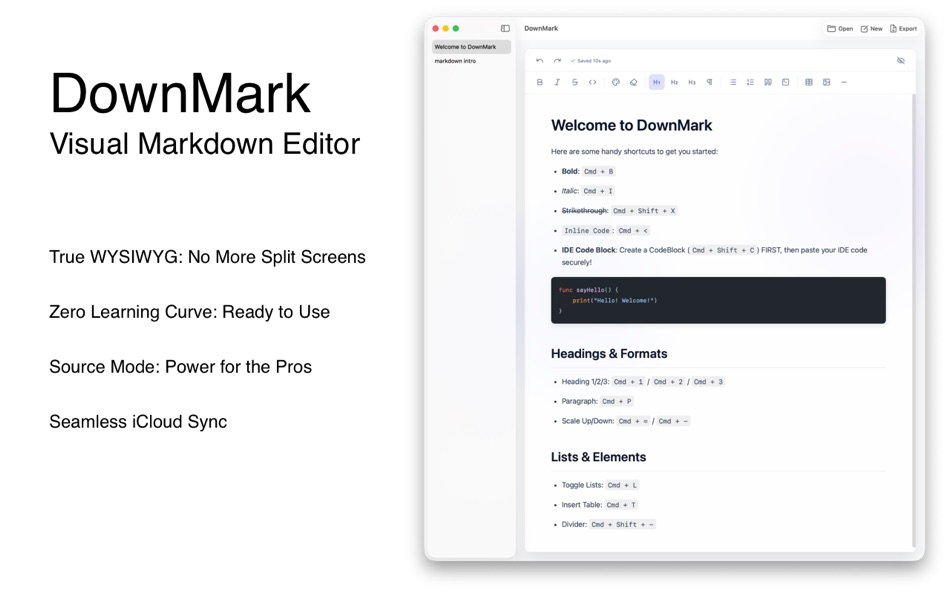The width and height of the screenshot is (950, 594).
Task: Insert a code block from the toolbar
Action: (785, 82)
